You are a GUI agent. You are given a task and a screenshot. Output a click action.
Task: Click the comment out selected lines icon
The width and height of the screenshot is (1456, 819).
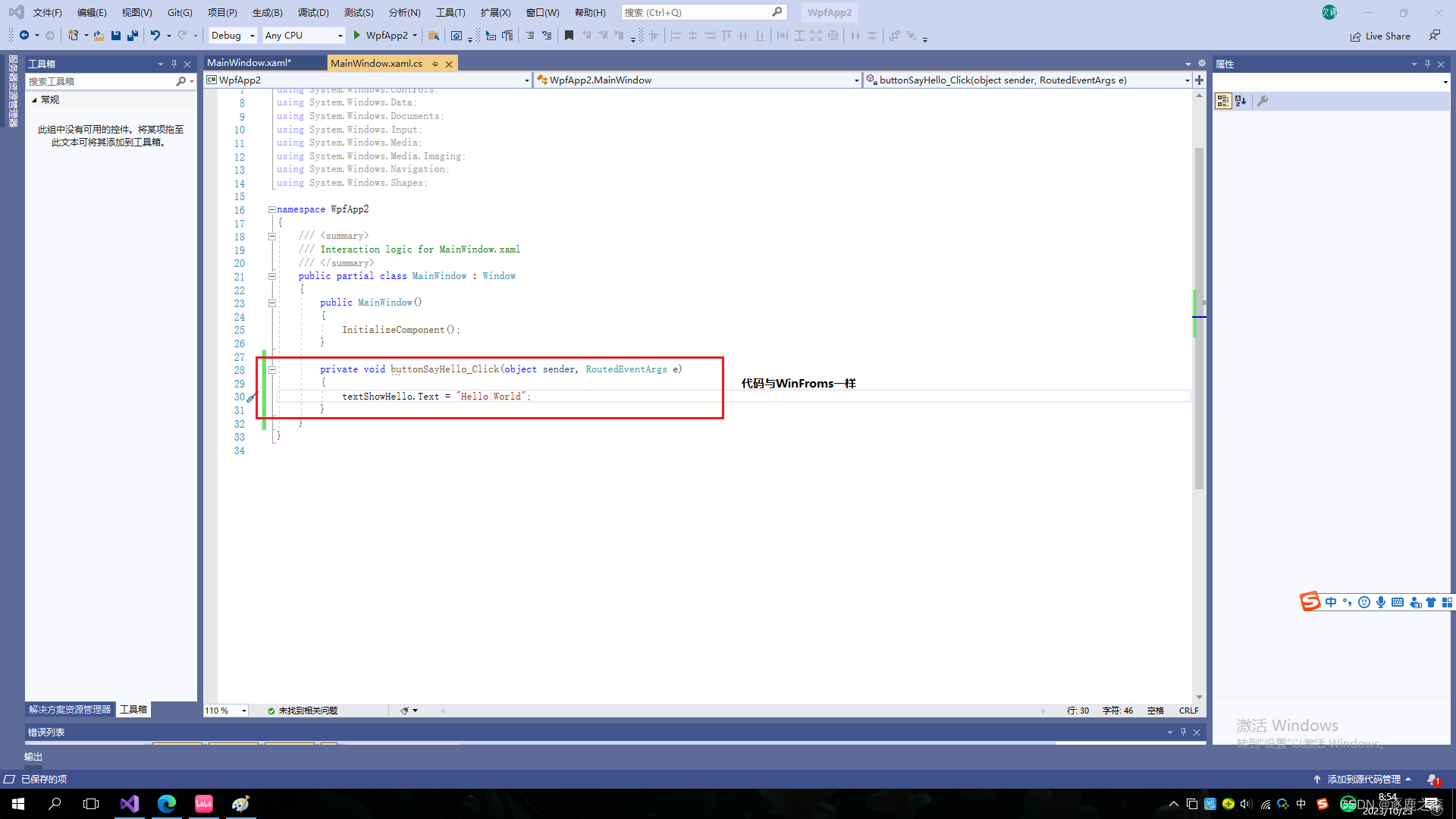point(530,36)
